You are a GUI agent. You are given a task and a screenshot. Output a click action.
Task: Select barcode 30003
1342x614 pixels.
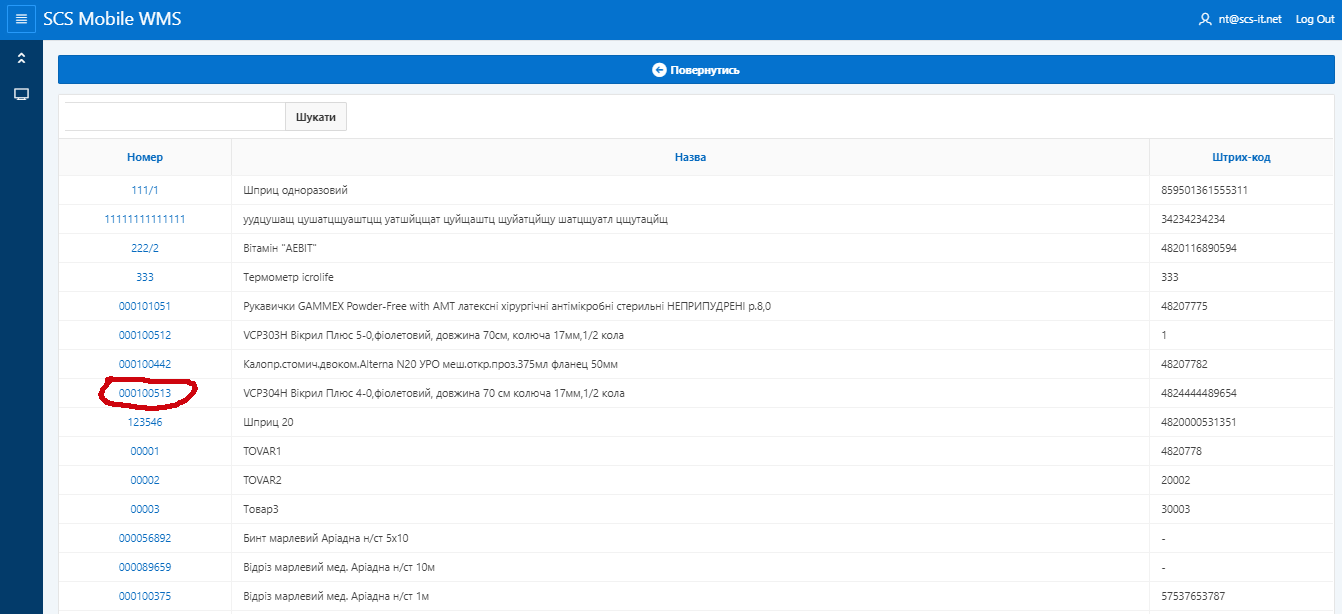click(1176, 509)
